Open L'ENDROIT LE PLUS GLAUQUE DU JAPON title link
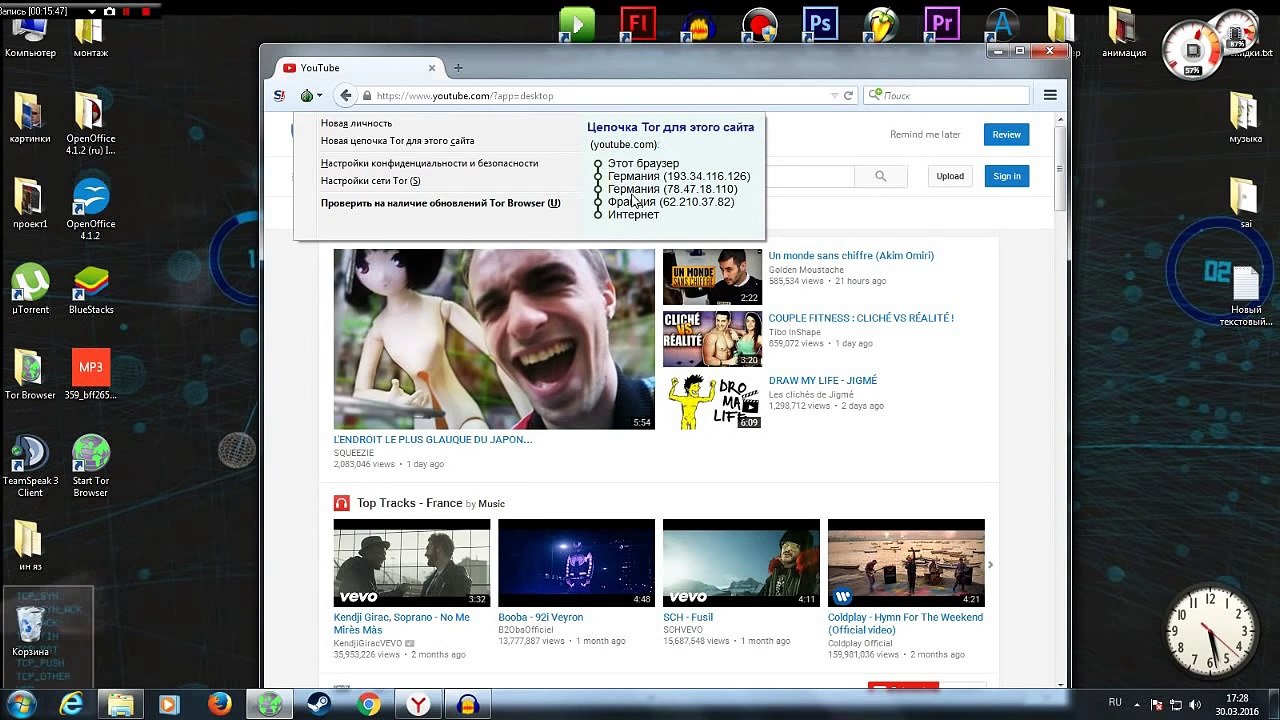Screen dimensions: 1280x720 coord(433,439)
